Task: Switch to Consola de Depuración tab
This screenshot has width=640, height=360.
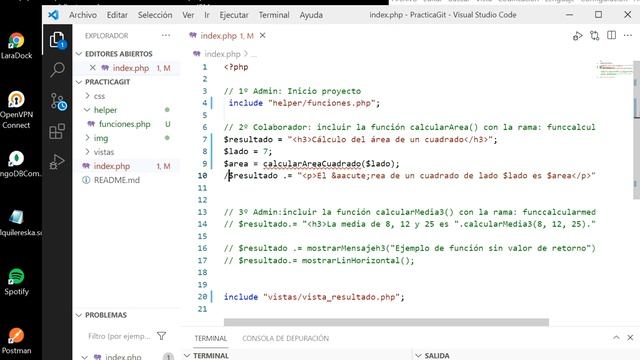Action: 285,338
